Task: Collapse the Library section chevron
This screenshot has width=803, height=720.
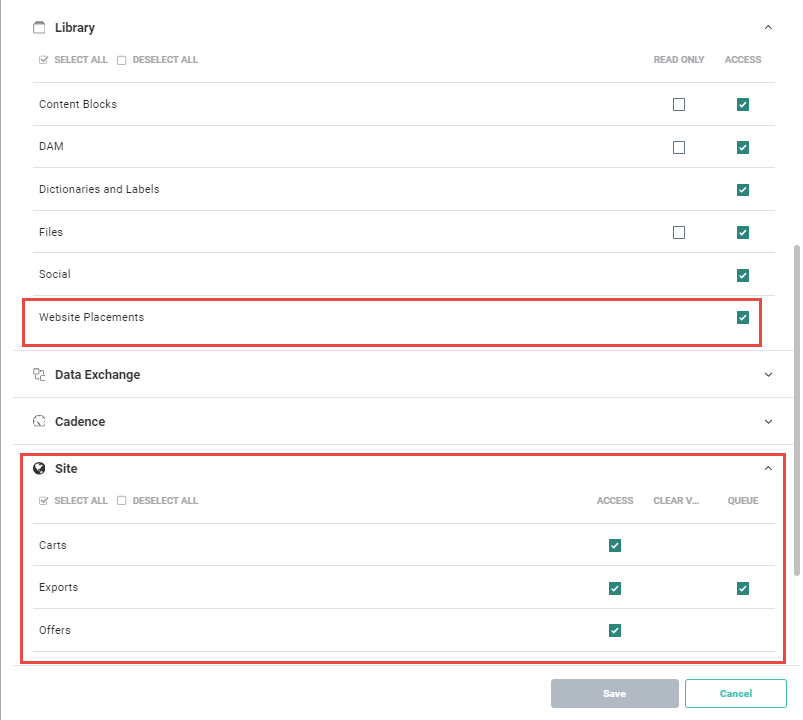Action: point(768,28)
